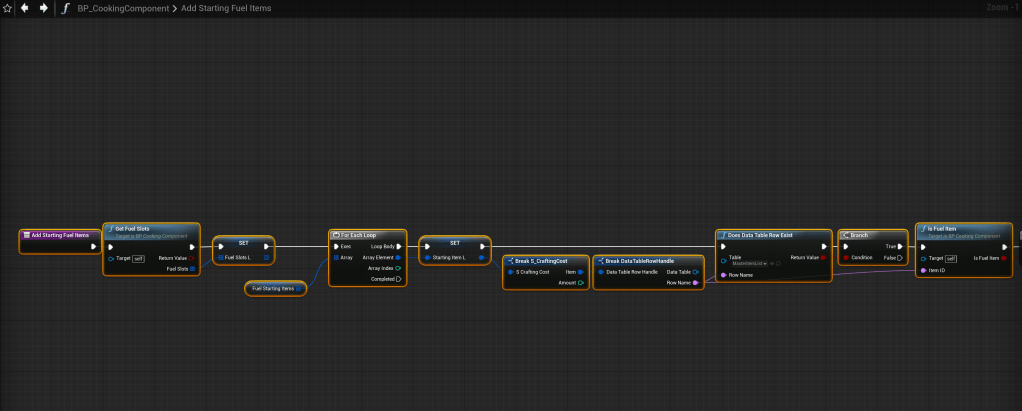The image size is (1022, 411).
Task: Click the star bookmark icon in breadcrumb bar
Action: pyautogui.click(x=7, y=8)
